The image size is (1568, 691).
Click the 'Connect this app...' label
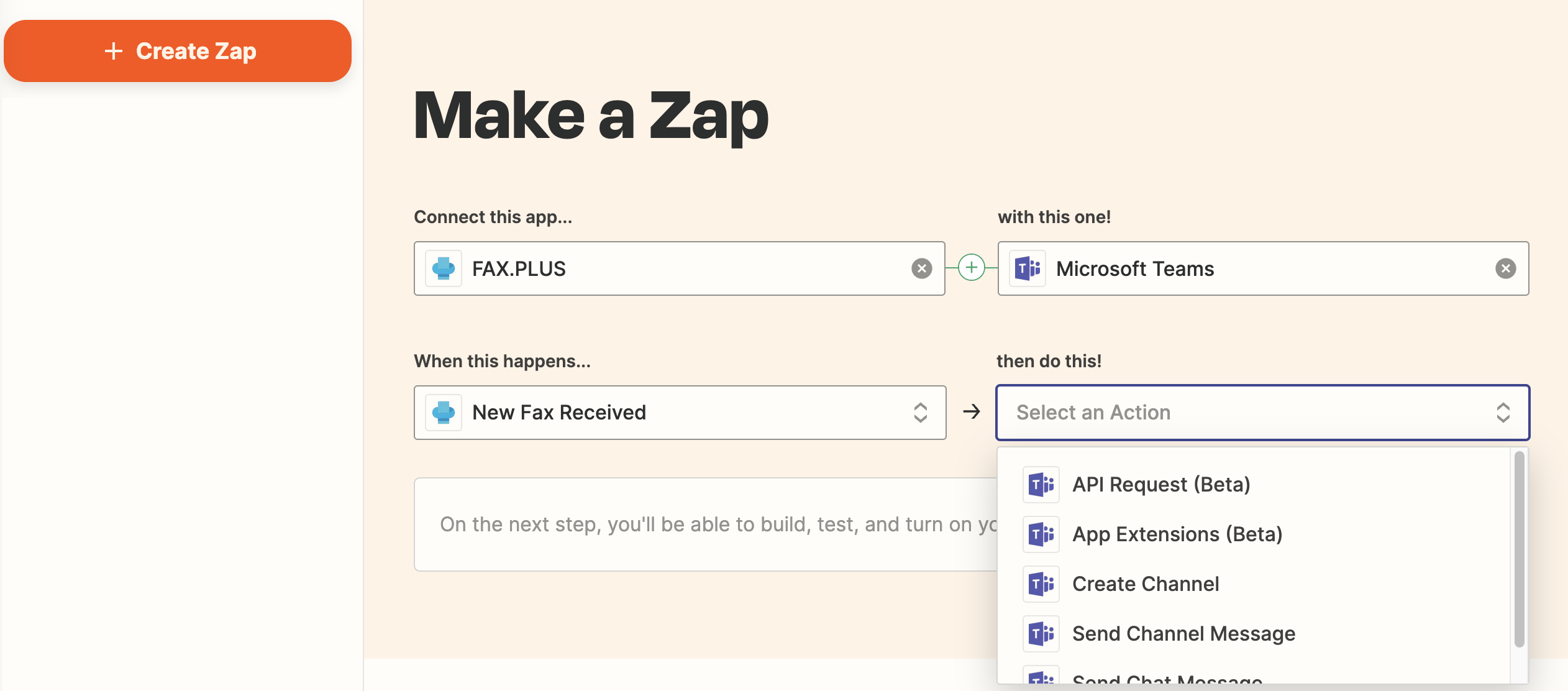(493, 217)
